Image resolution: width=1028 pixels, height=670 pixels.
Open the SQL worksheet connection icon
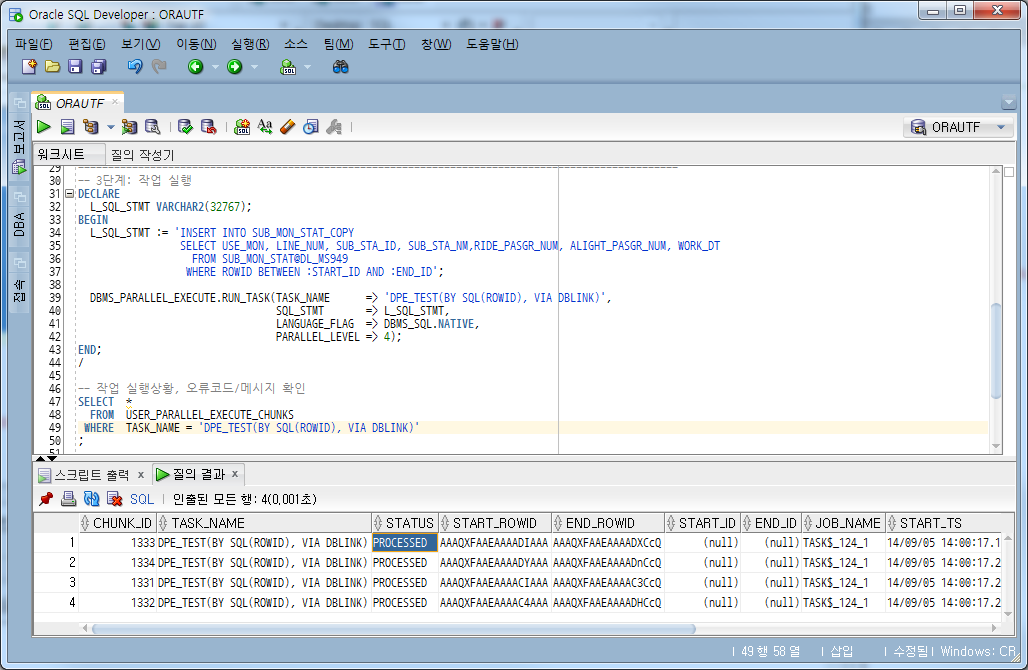click(288, 67)
